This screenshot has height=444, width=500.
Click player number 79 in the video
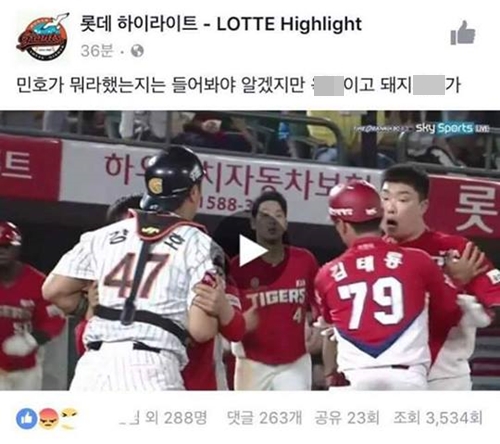(372, 301)
